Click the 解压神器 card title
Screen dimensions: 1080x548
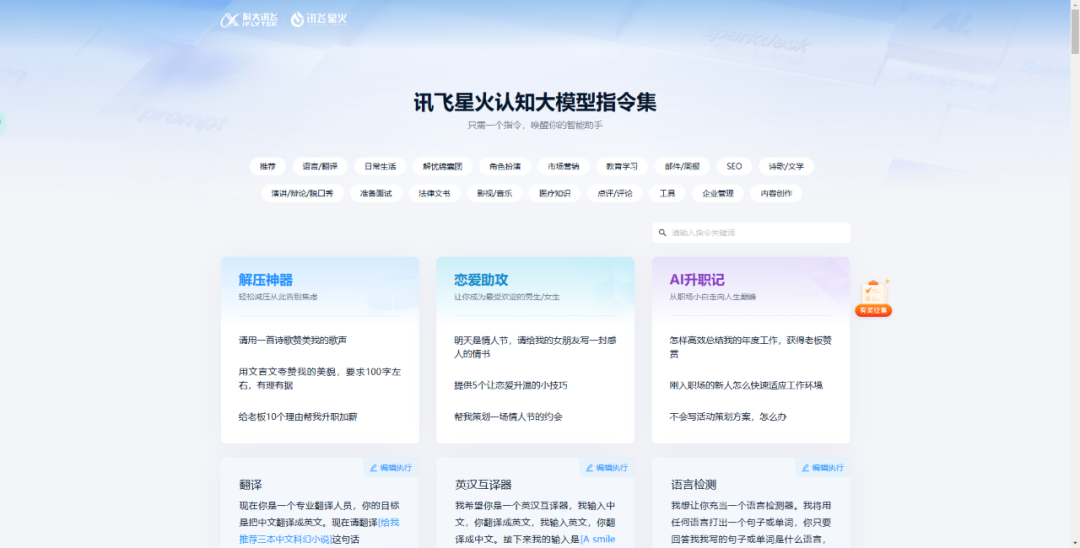[x=266, y=280]
